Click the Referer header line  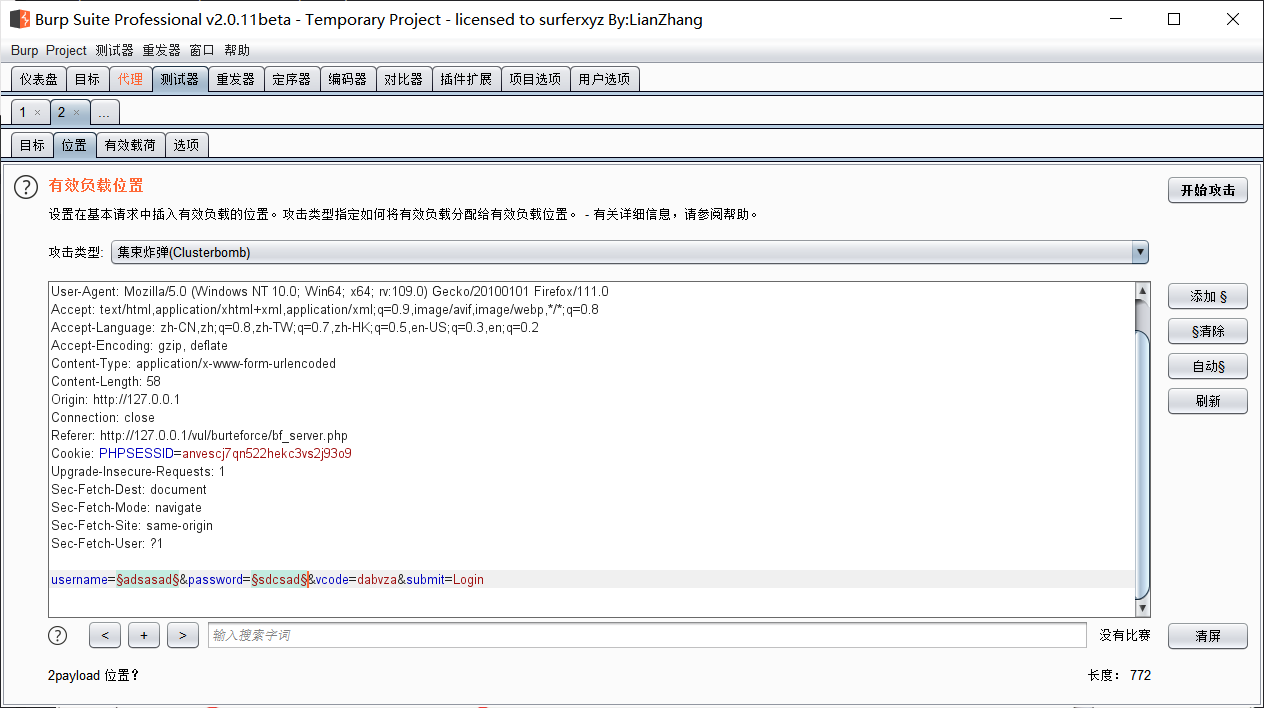pyautogui.click(x=200, y=435)
